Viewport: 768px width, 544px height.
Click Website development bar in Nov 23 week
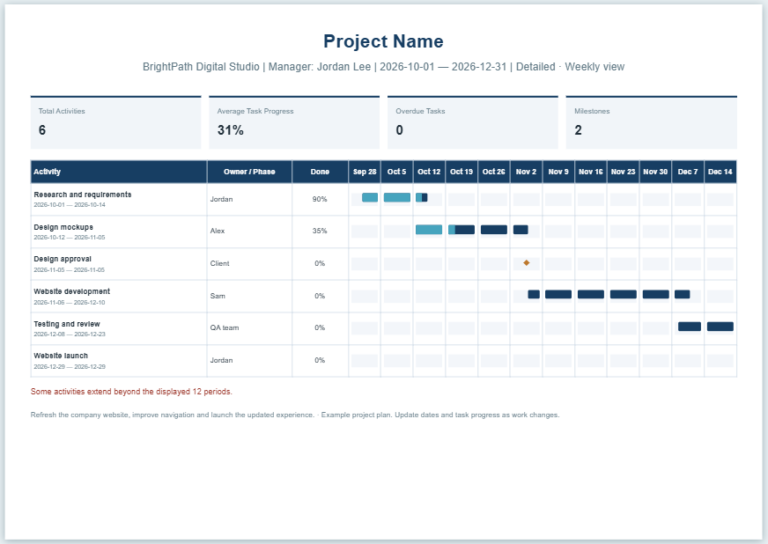point(623,294)
